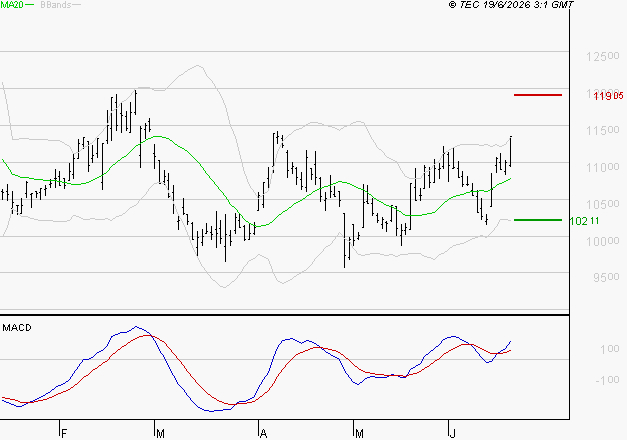Click the MACD panel label
This screenshot has width=627, height=440.
point(17,328)
